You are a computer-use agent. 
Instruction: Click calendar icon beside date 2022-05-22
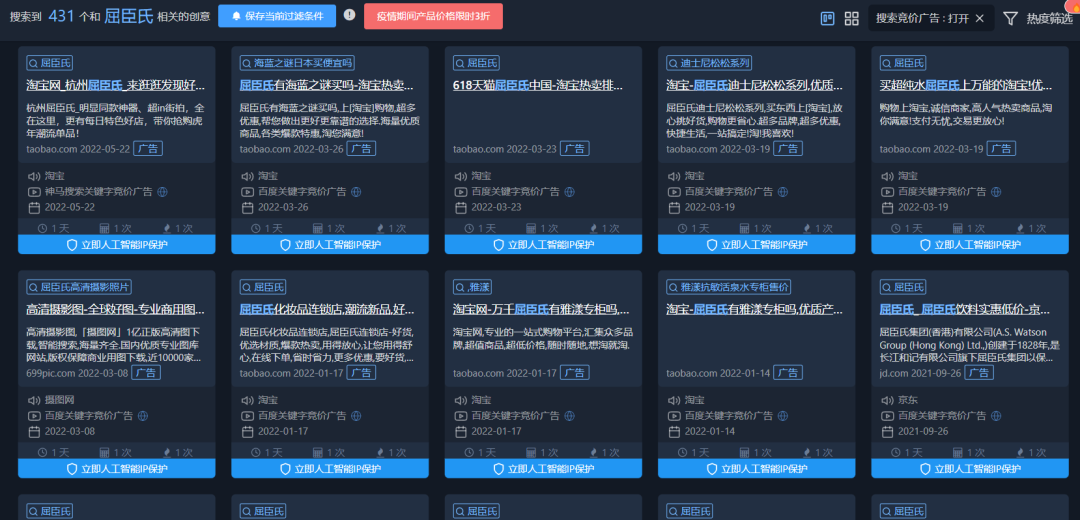click(x=34, y=207)
